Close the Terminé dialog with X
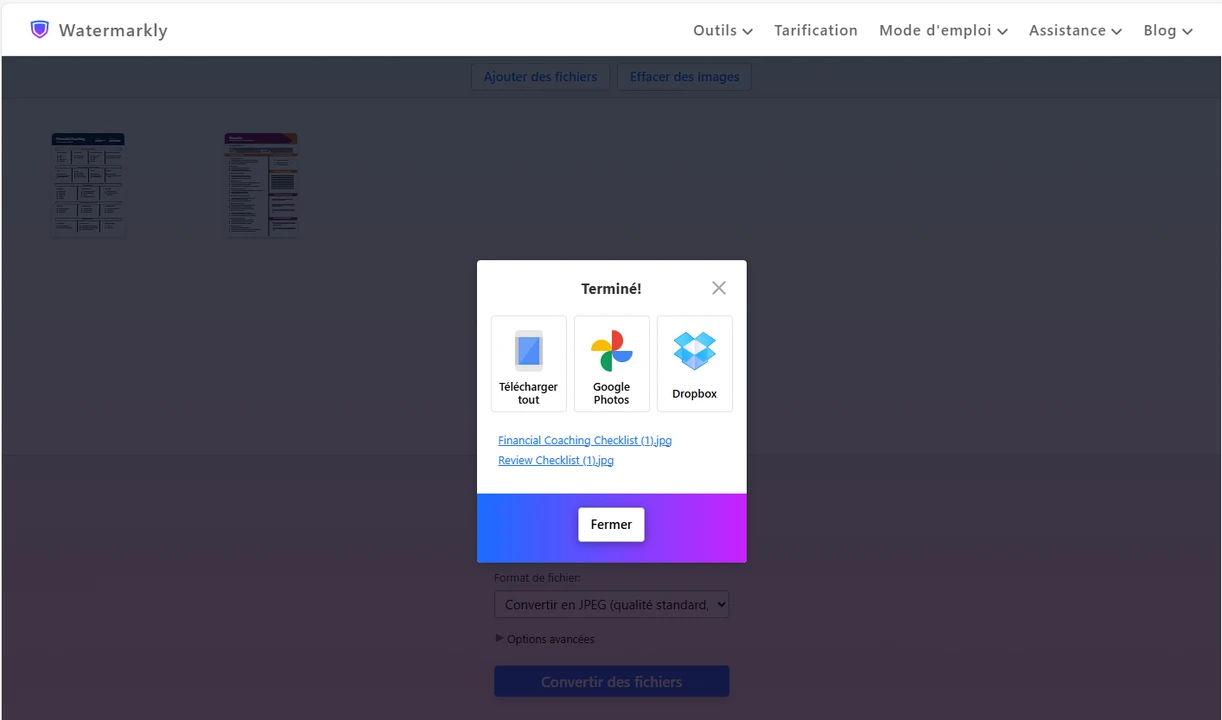Image resolution: width=1222 pixels, height=720 pixels. (718, 288)
